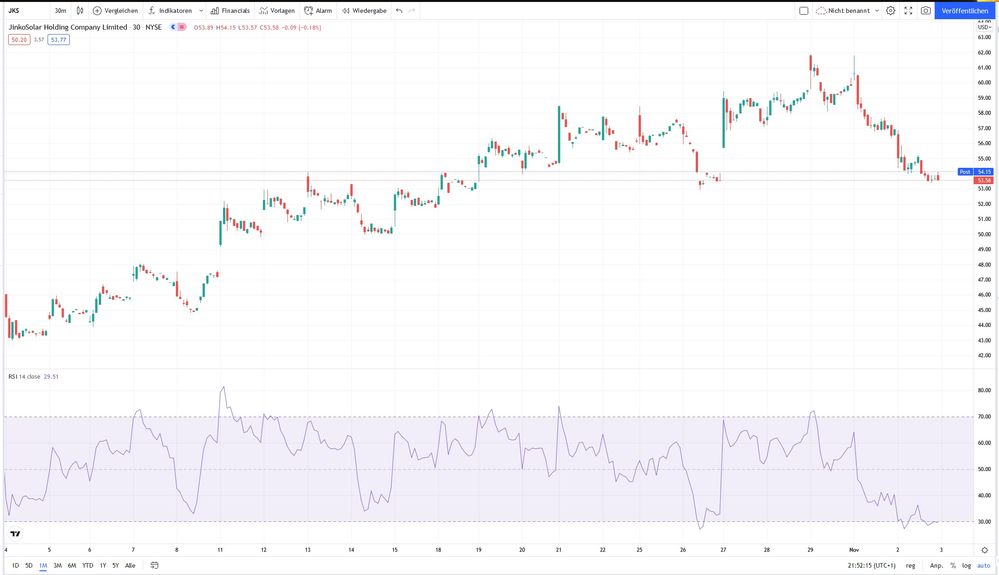Change the 30m interval selector
This screenshot has height=575, width=999.
coord(61,10)
